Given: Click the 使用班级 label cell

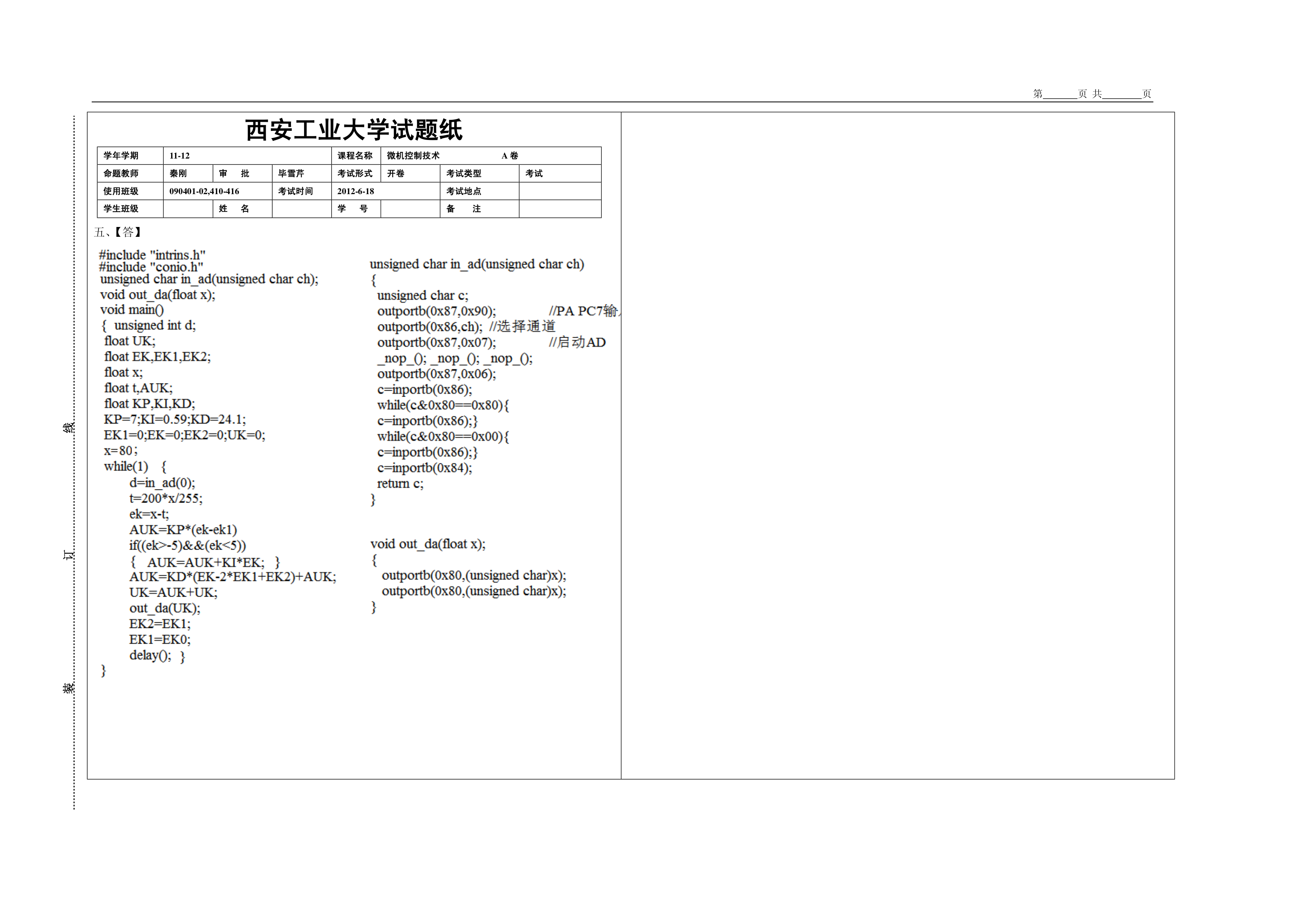Looking at the screenshot, I should (x=130, y=191).
